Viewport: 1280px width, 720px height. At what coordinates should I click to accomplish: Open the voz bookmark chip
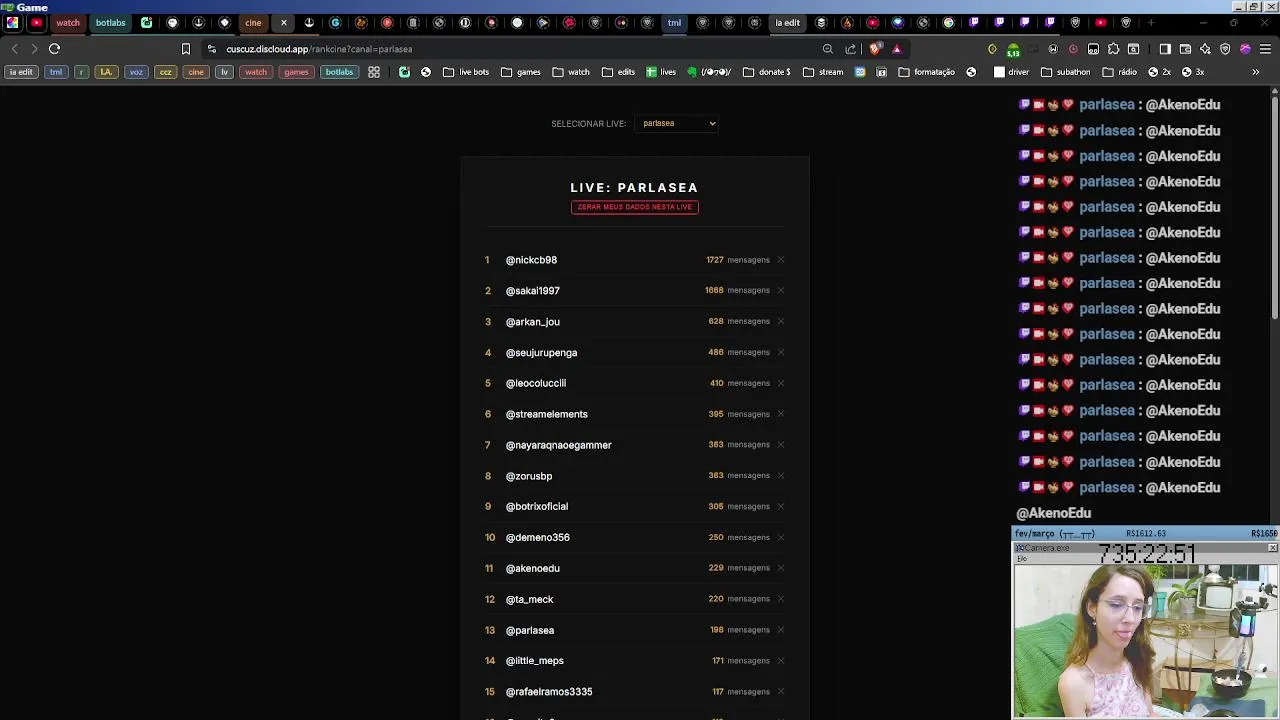point(136,72)
